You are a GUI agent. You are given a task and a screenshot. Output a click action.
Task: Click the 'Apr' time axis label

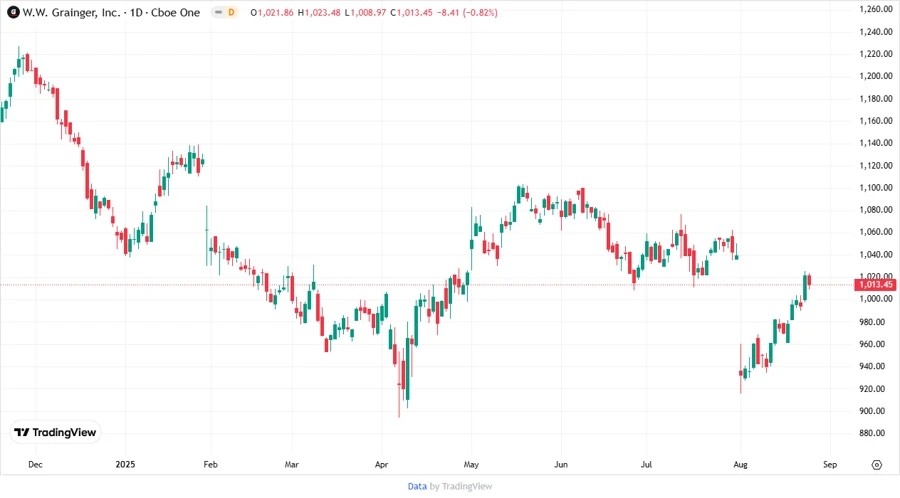click(381, 464)
